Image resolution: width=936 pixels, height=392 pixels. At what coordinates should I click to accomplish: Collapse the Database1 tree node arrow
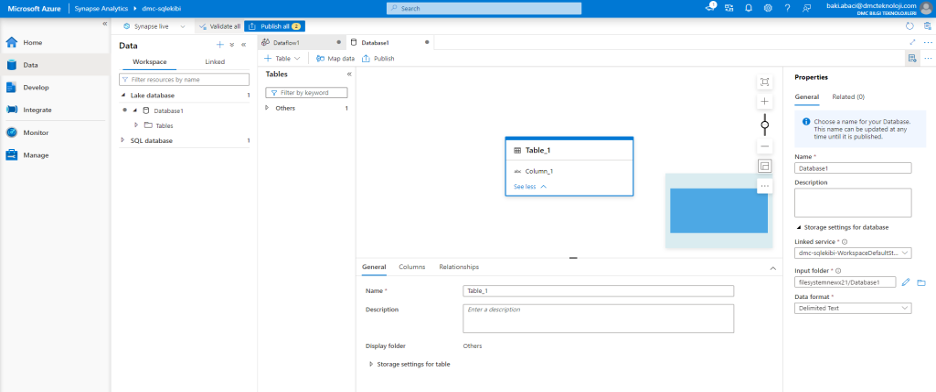click(135, 110)
